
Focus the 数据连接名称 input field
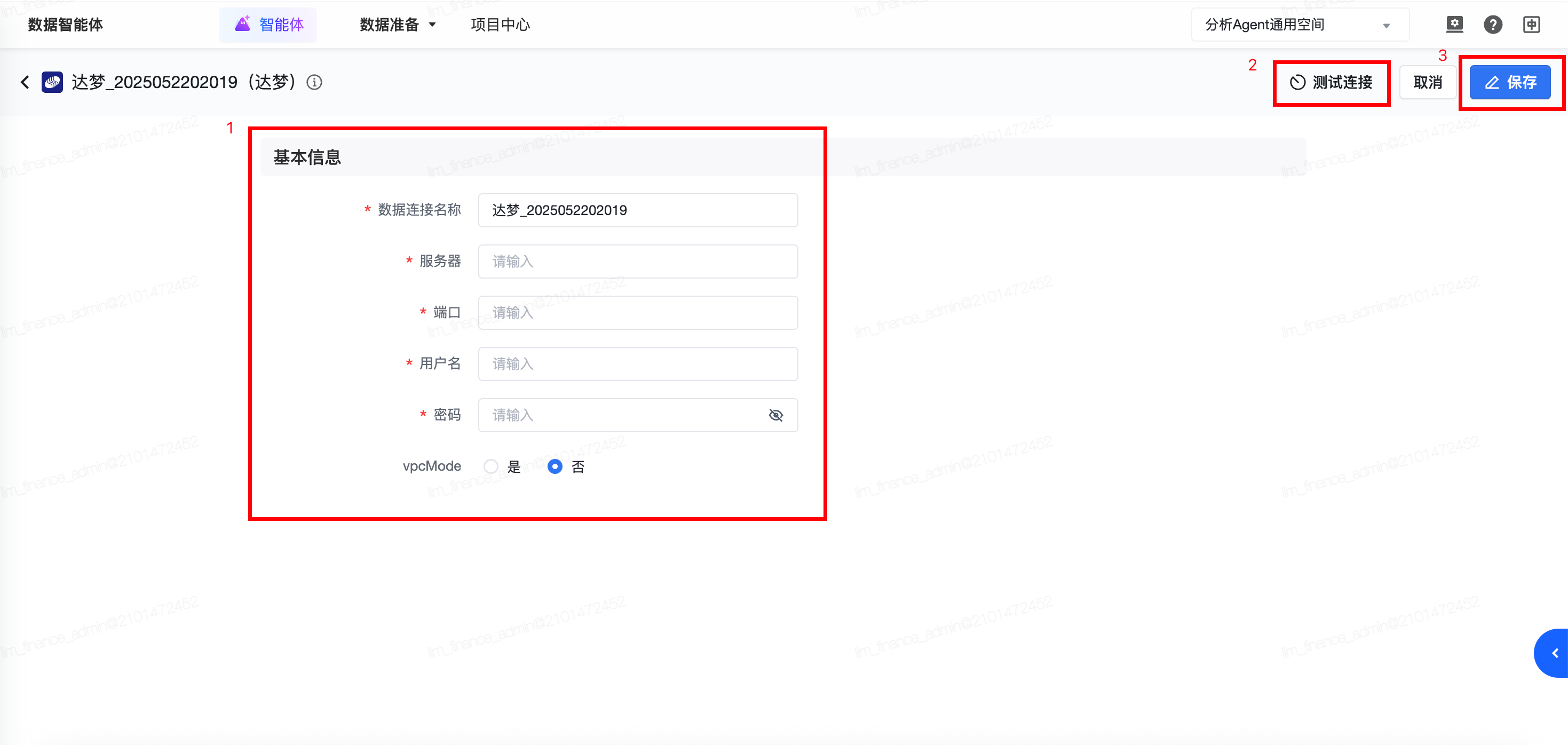638,210
